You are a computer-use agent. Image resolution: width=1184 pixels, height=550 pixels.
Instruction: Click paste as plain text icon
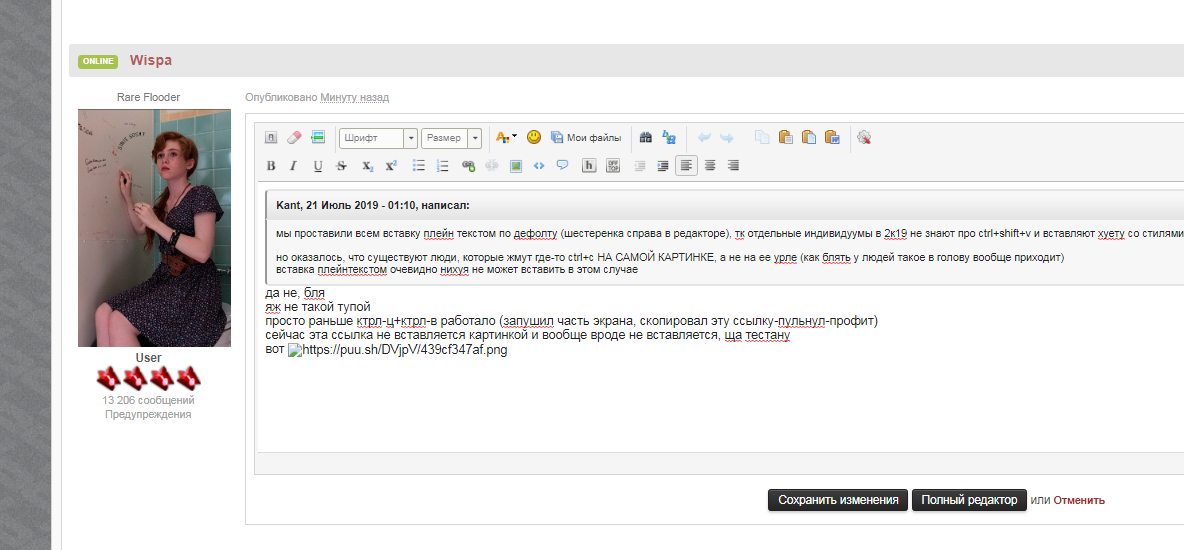point(809,138)
